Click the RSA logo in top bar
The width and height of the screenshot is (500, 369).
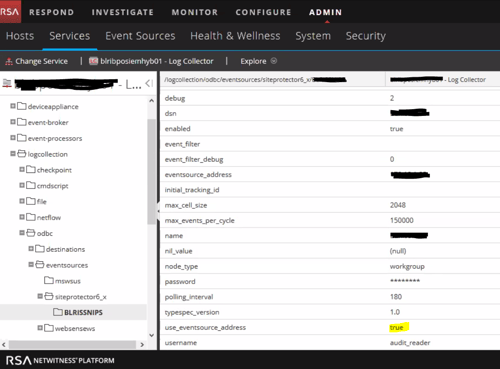10,12
